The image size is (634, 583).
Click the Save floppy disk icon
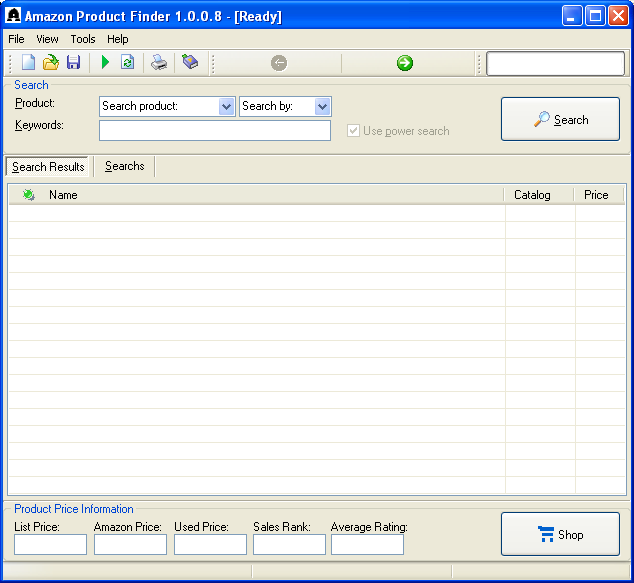pos(73,63)
